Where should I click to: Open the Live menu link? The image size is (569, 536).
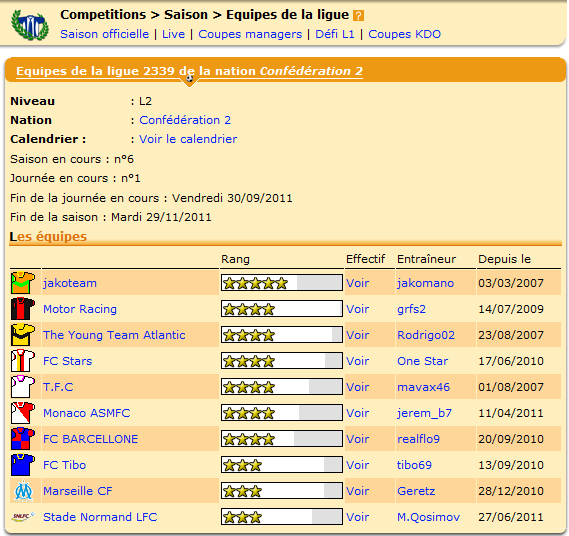[x=173, y=34]
